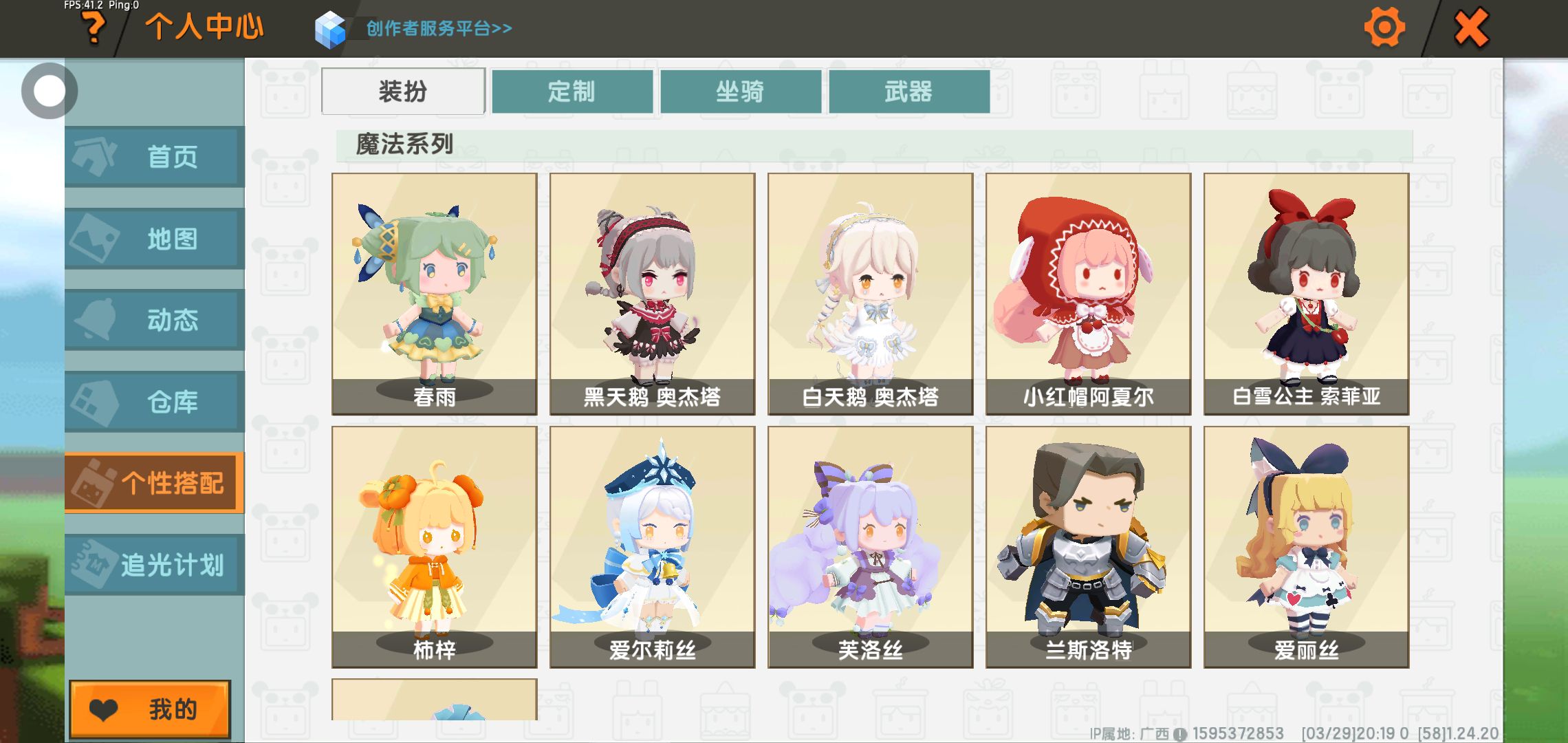Open 地图 from the sidebar
Image resolution: width=1568 pixels, height=743 pixels.
pos(155,239)
